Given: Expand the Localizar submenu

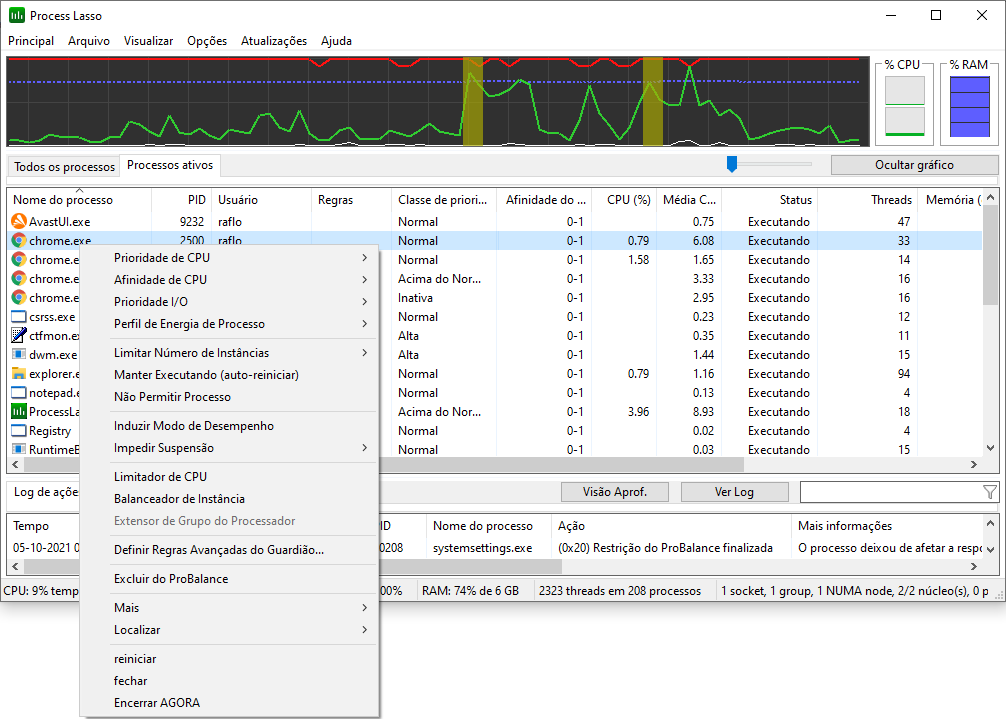Looking at the screenshot, I should tap(364, 630).
